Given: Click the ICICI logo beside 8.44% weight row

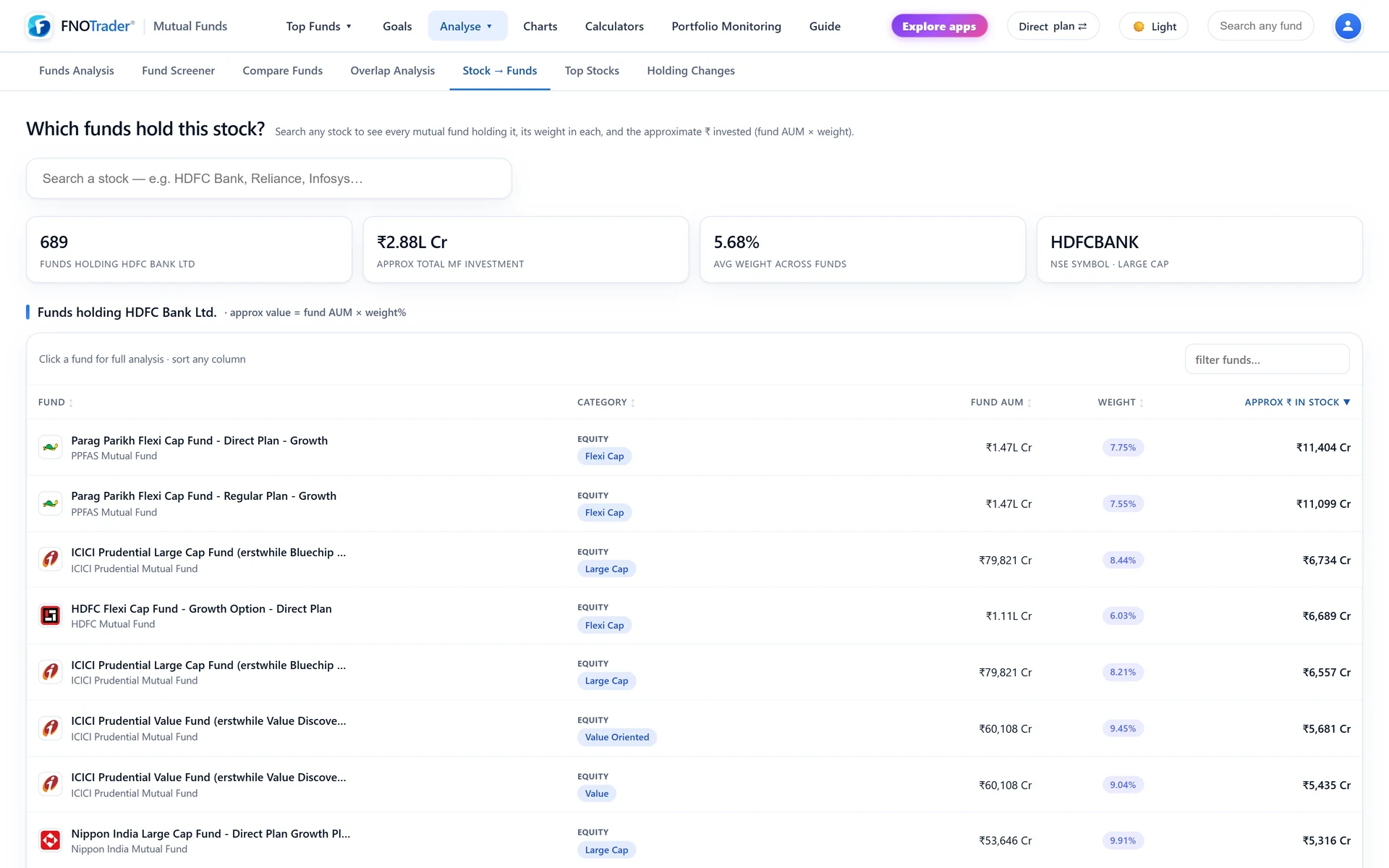Looking at the screenshot, I should click(x=50, y=559).
